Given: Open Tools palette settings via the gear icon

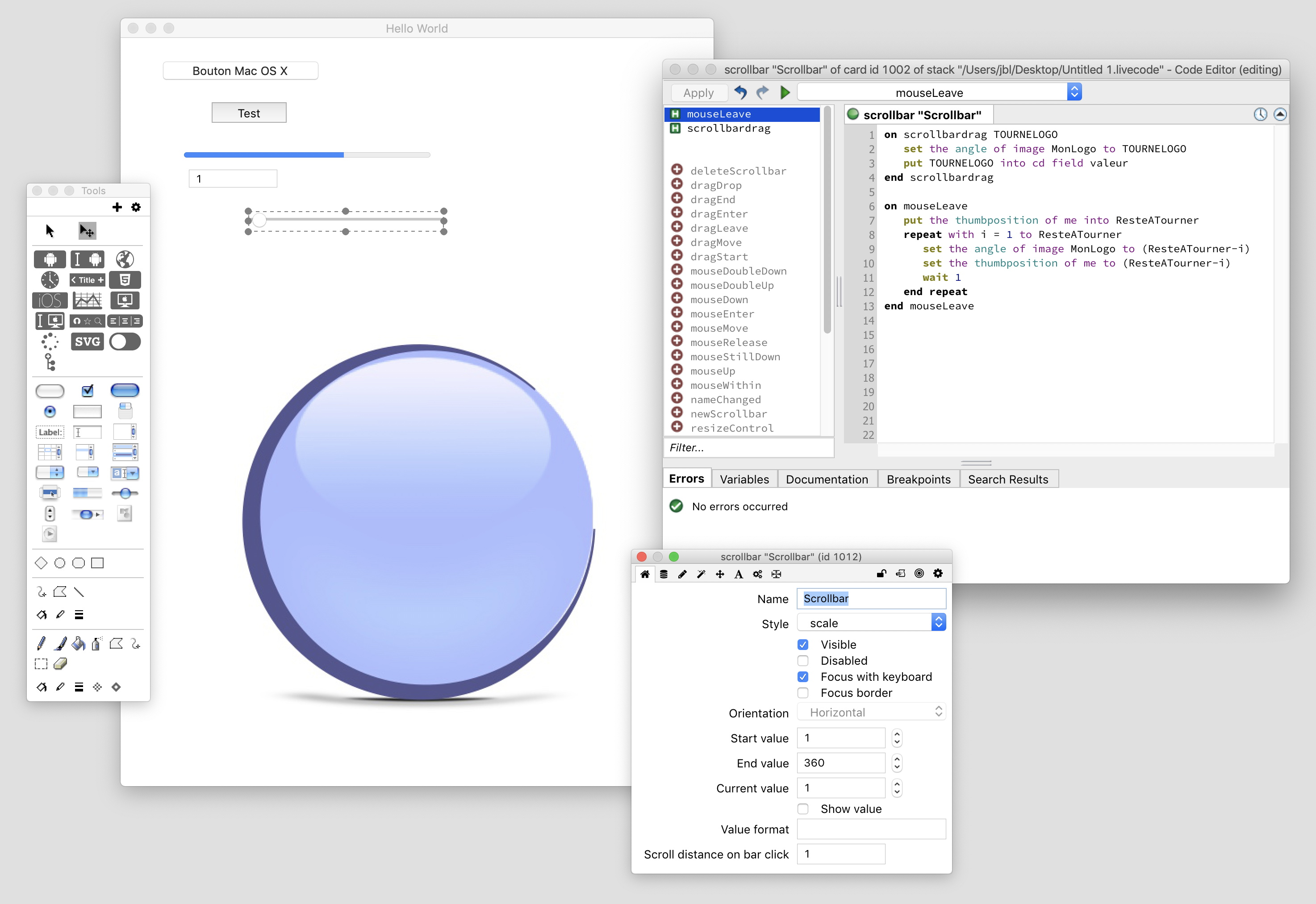Looking at the screenshot, I should (135, 207).
